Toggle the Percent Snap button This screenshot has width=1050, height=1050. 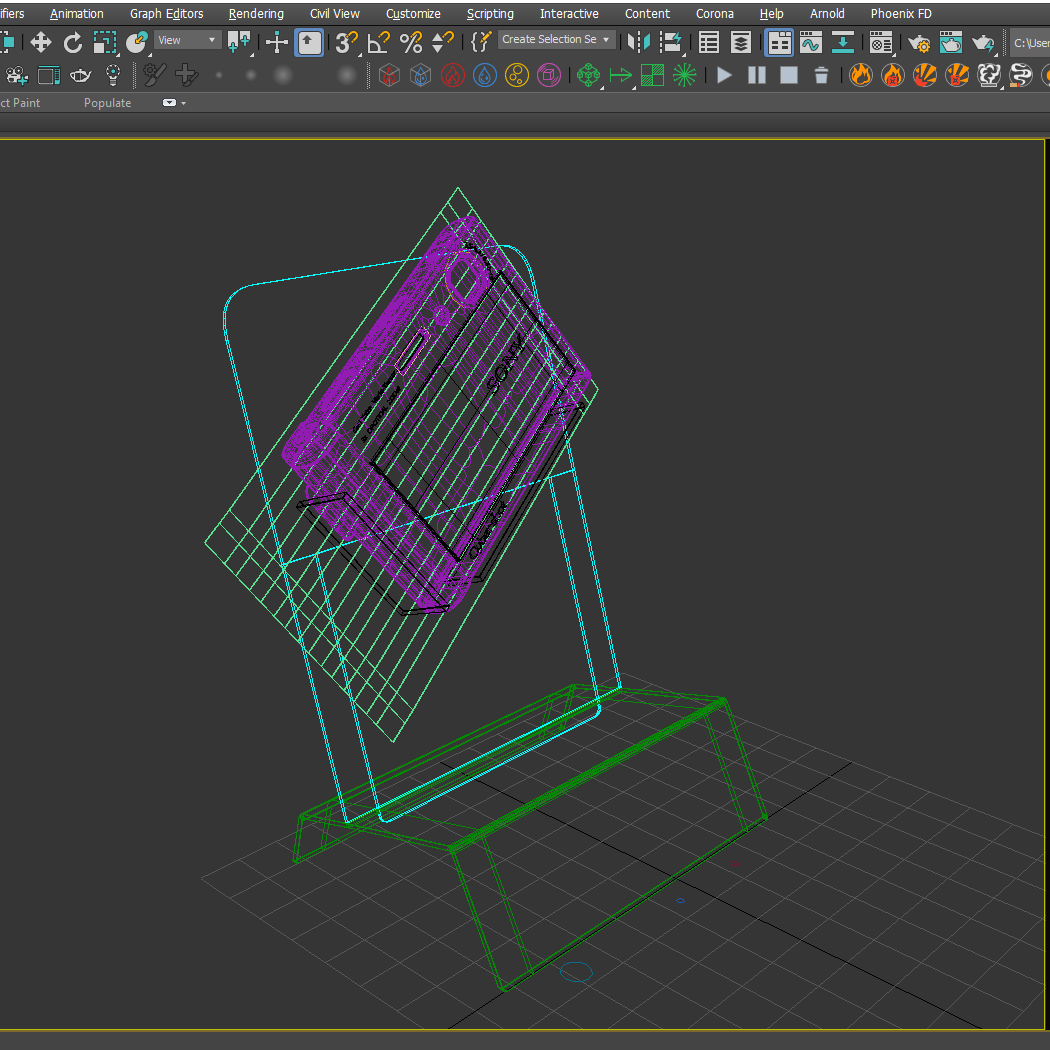(410, 42)
